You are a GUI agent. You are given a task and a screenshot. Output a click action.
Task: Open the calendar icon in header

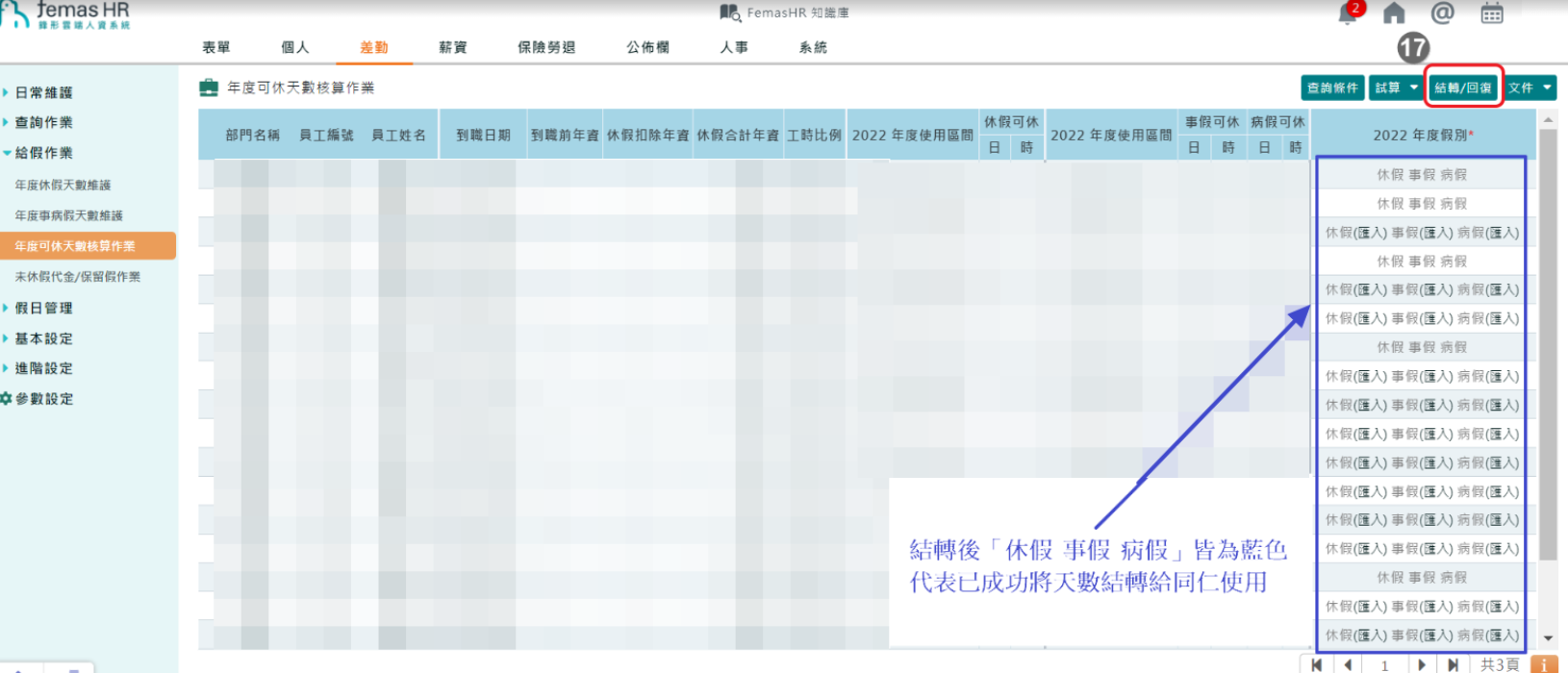click(x=1492, y=13)
